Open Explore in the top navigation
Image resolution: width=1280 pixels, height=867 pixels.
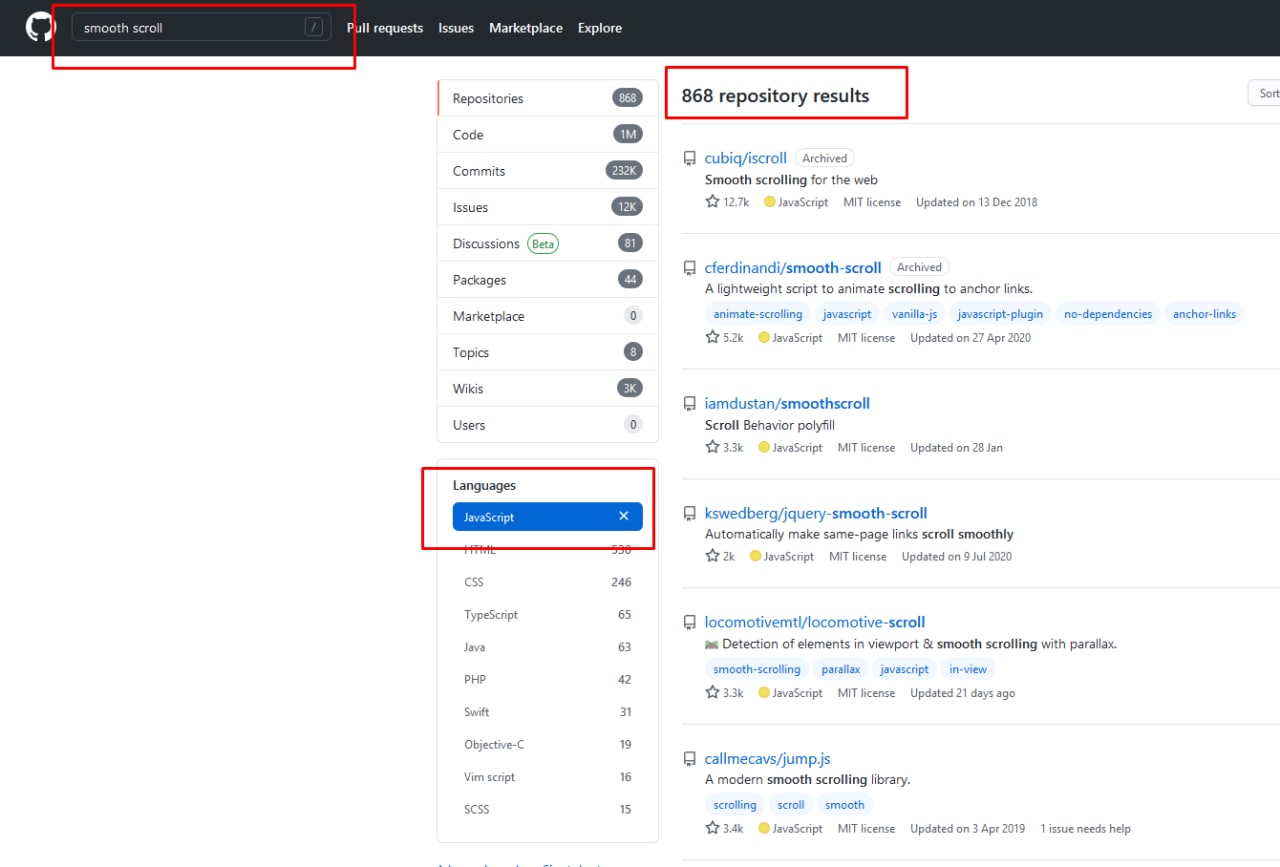tap(600, 28)
